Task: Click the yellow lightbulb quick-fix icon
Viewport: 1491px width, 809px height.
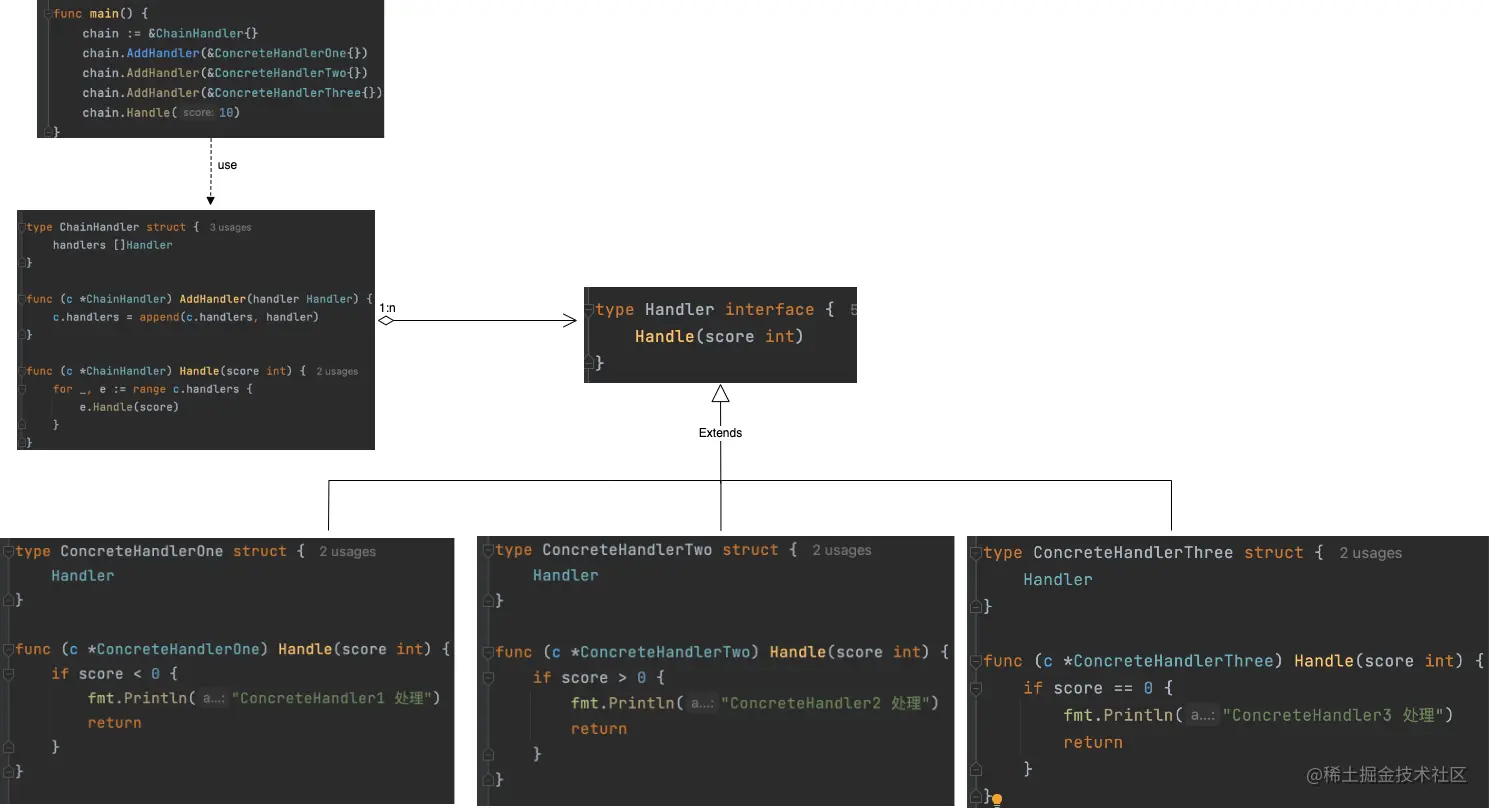Action: click(997, 800)
